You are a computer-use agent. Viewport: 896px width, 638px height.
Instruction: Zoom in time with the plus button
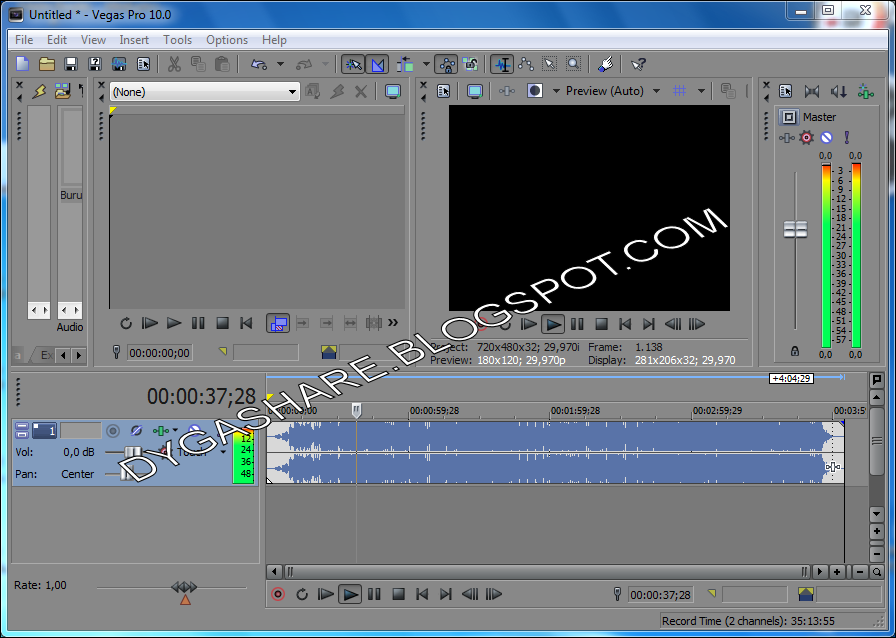point(837,572)
